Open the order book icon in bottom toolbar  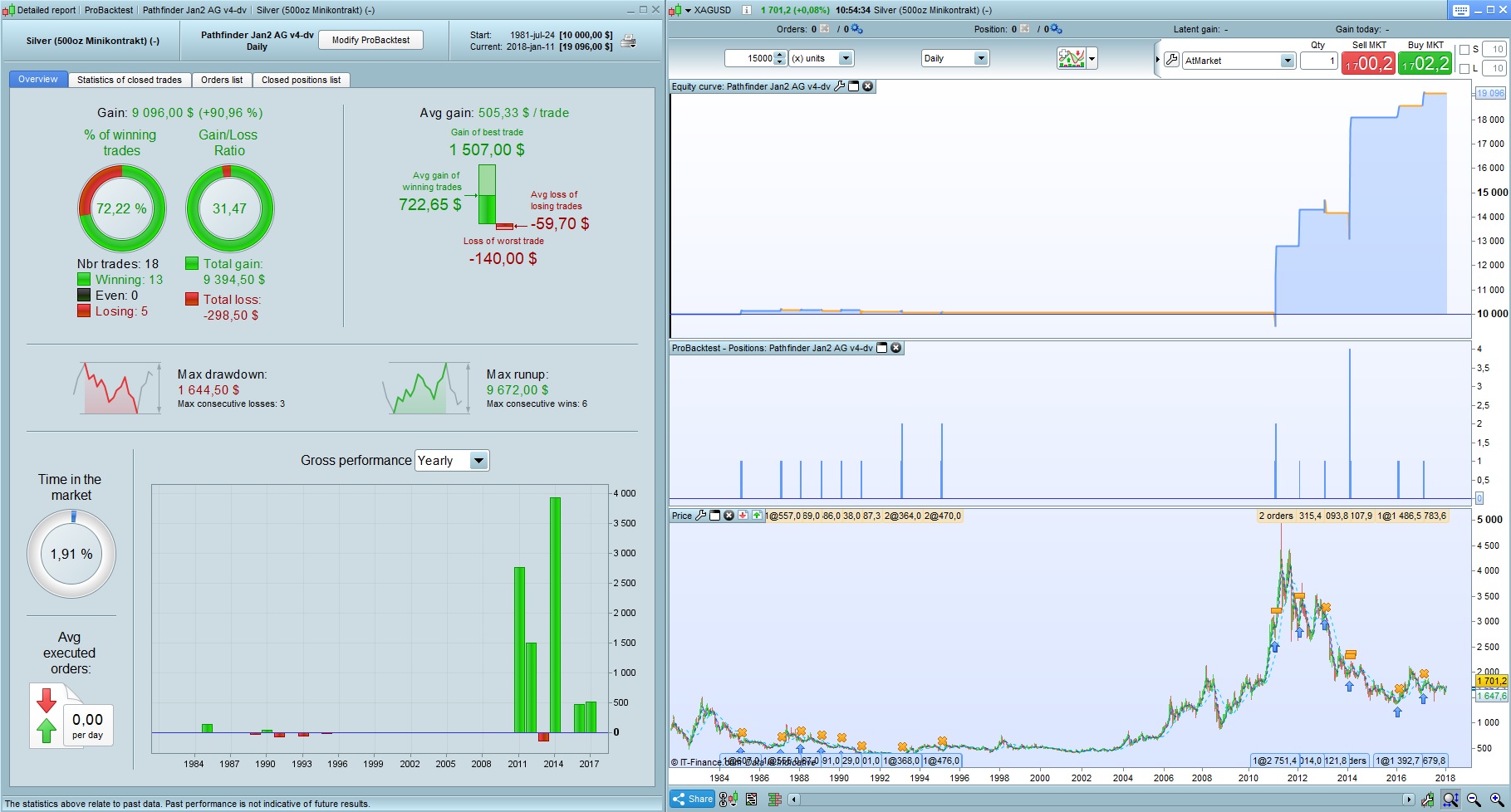point(775,800)
